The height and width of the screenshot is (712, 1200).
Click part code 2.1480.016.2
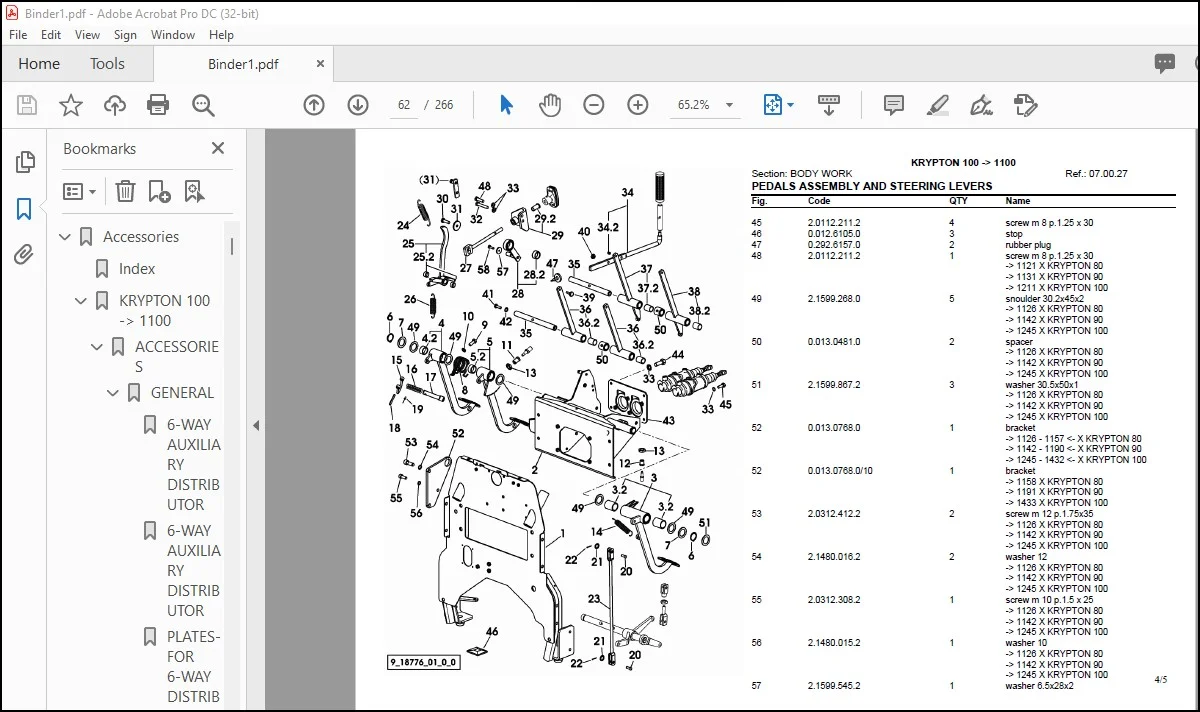point(834,556)
